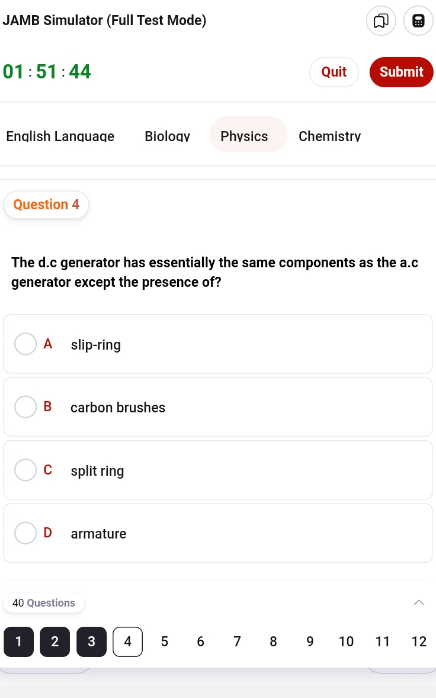Switch to the Biology tab
The height and width of the screenshot is (698, 436).
(167, 136)
